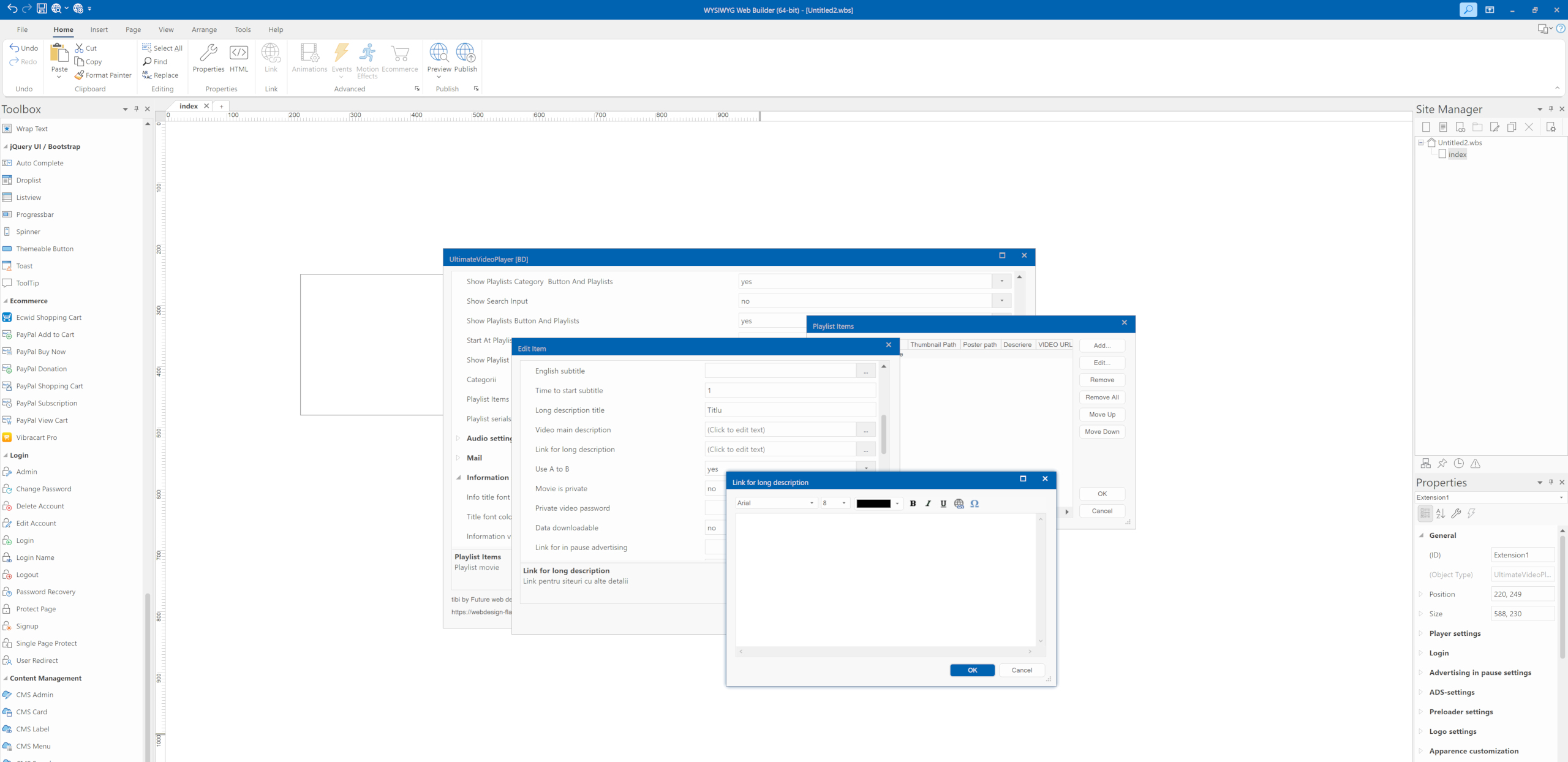Toggle Underline in text editor dialog
1568x762 pixels.
tap(943, 504)
